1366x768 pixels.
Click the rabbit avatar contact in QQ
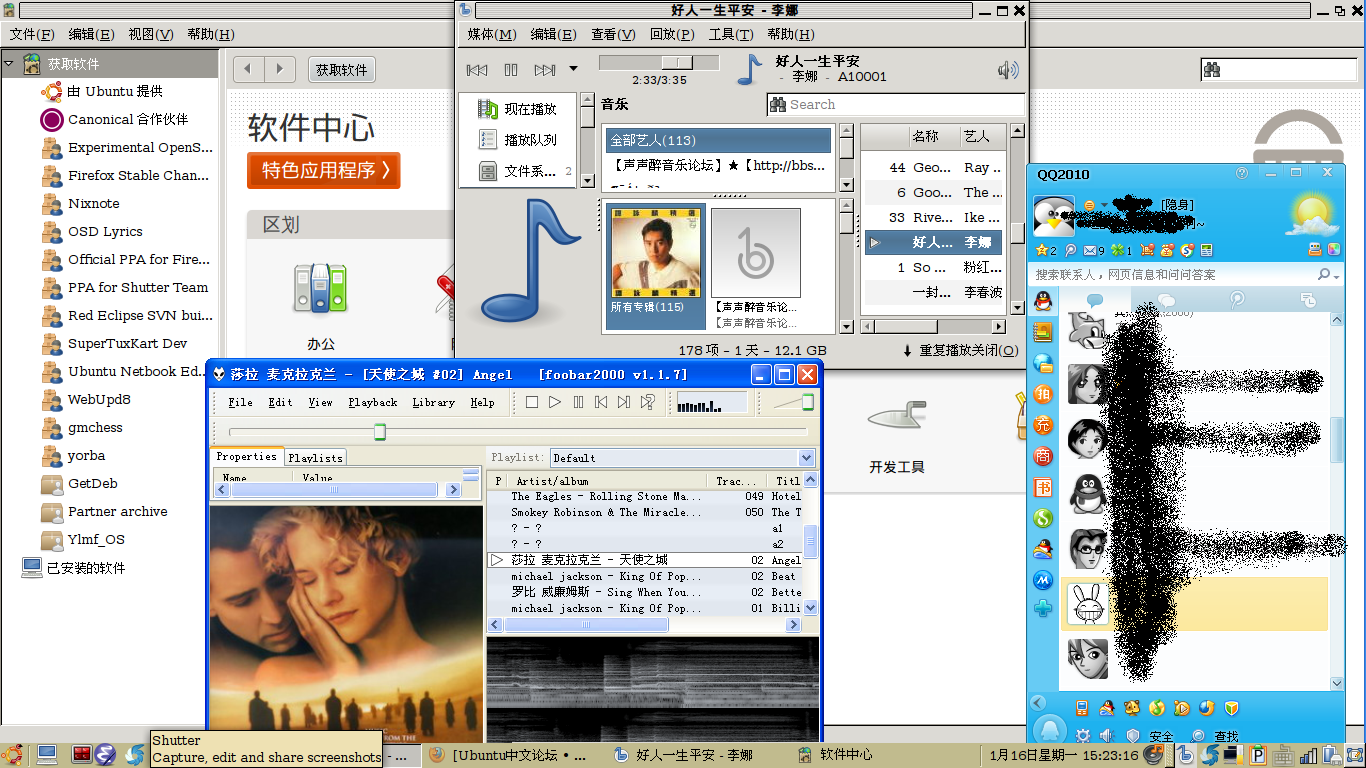[1088, 604]
